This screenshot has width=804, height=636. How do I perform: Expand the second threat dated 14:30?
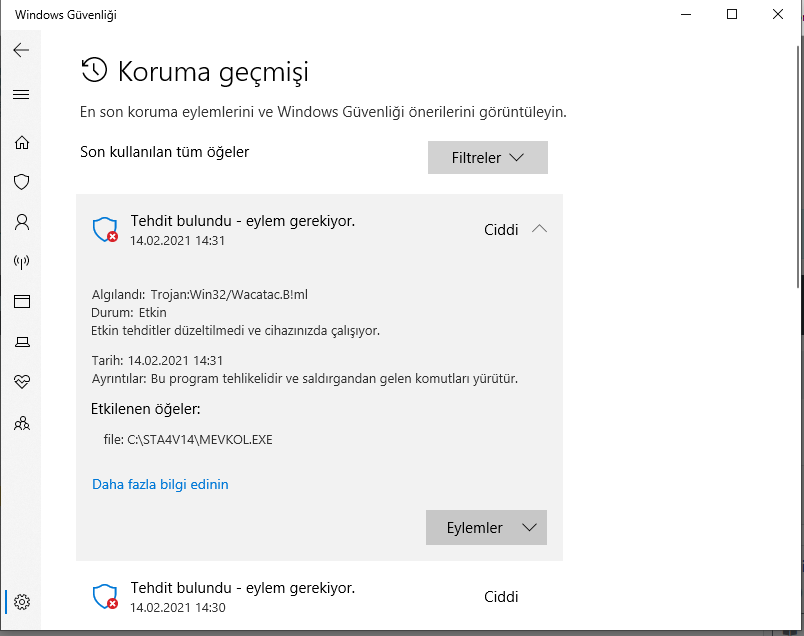tap(320, 597)
